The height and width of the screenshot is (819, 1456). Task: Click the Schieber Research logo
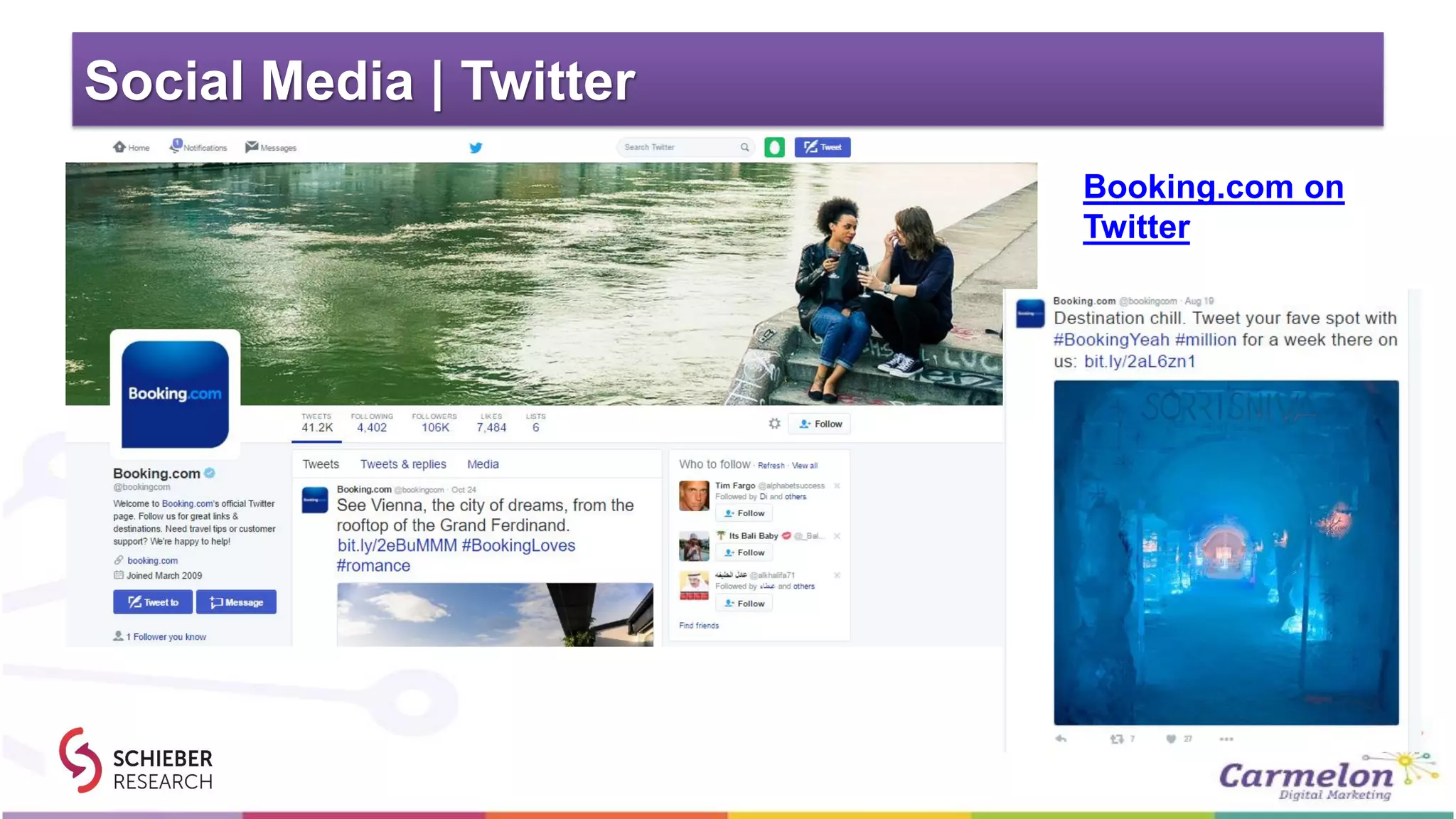[136, 761]
